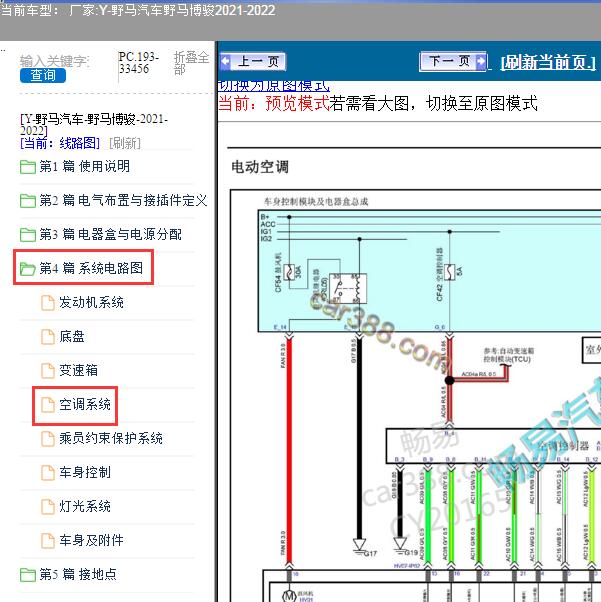Image resolution: width=601 pixels, height=602 pixels.
Task: Open 发动机系统 wiring diagram
Action: pyautogui.click(x=91, y=303)
